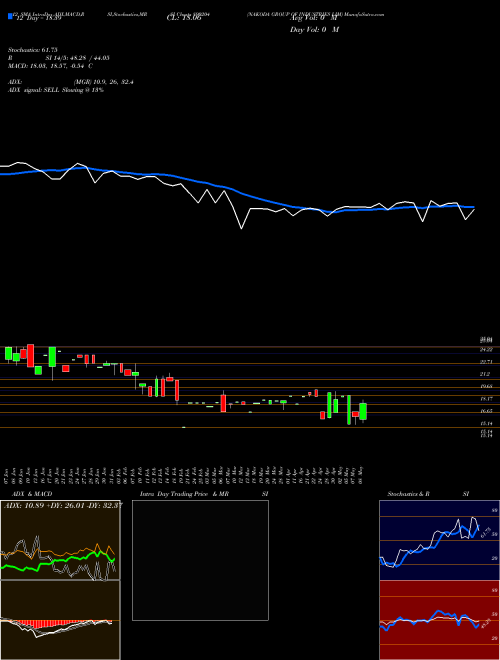Viewport: 500px width, 660px height.
Task: Click the 'Stochastics: 61.73' reading
Action: (33, 50)
